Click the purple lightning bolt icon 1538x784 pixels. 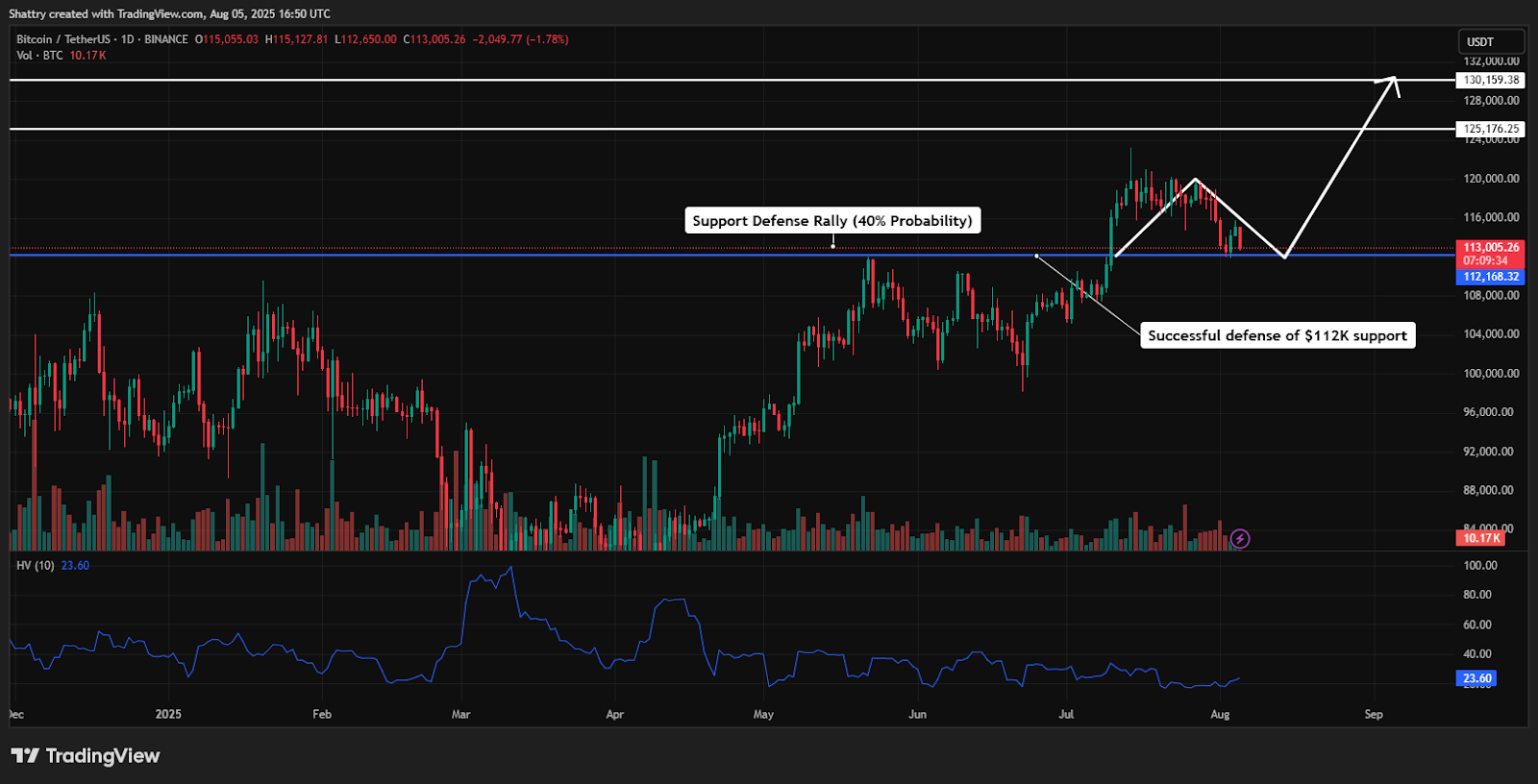tap(1240, 539)
